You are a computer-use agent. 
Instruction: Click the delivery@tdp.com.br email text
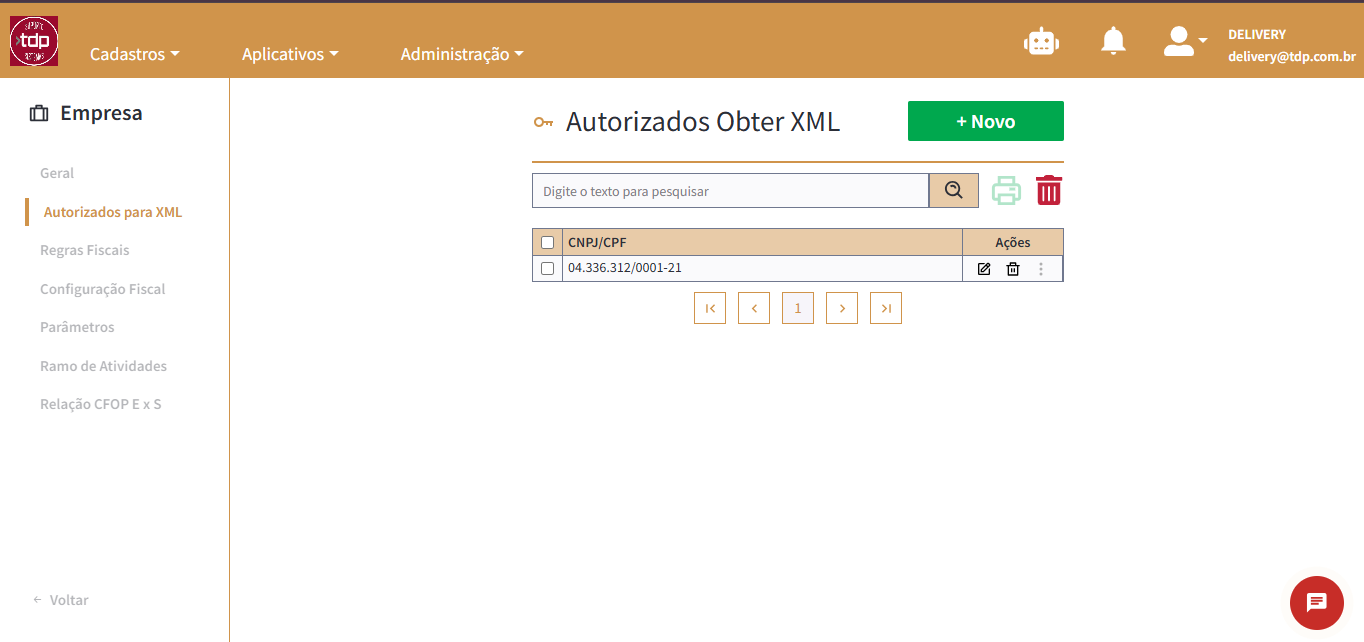tap(1292, 57)
